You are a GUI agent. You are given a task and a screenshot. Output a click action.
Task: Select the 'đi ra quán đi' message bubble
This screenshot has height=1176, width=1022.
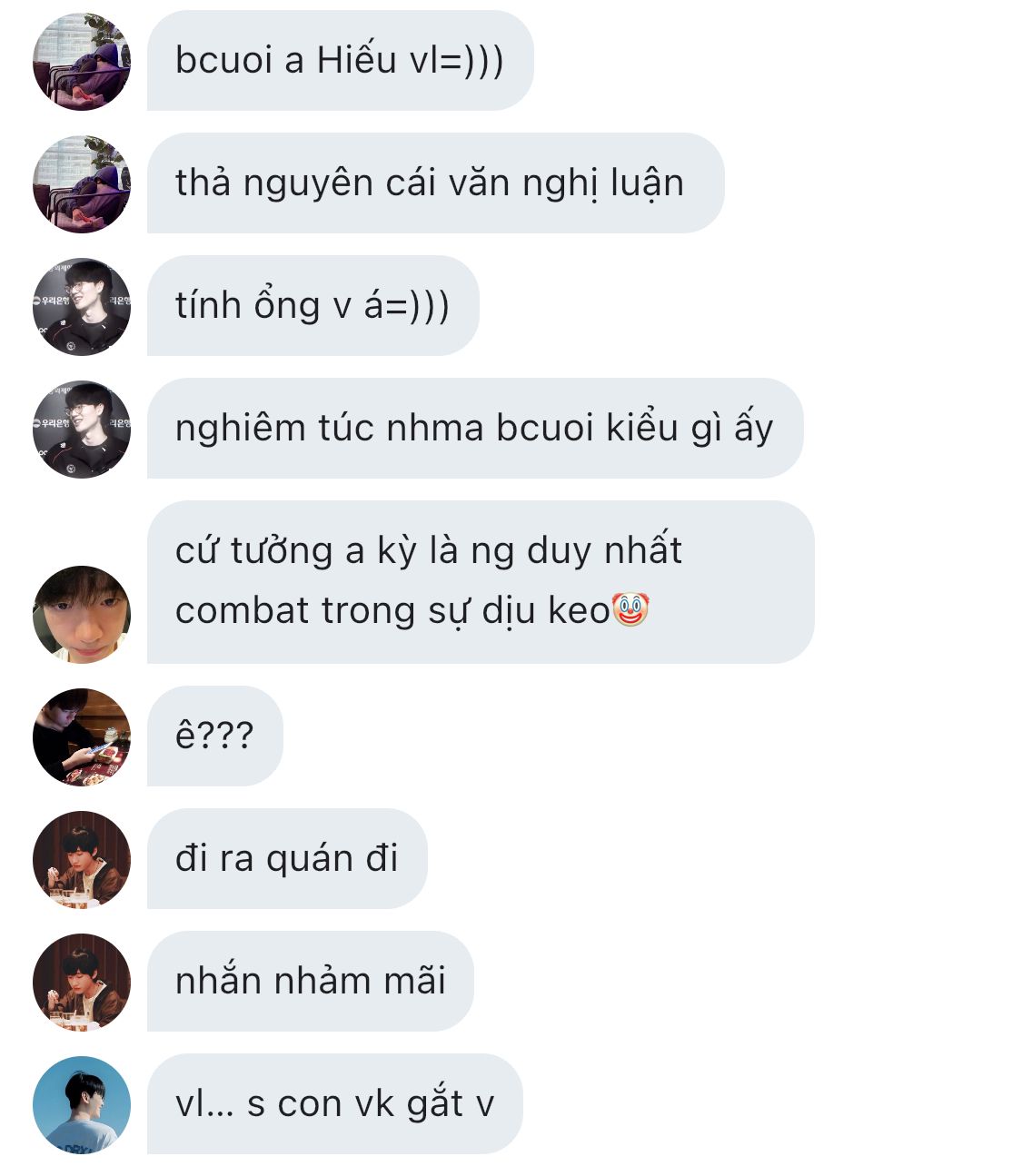point(287,859)
